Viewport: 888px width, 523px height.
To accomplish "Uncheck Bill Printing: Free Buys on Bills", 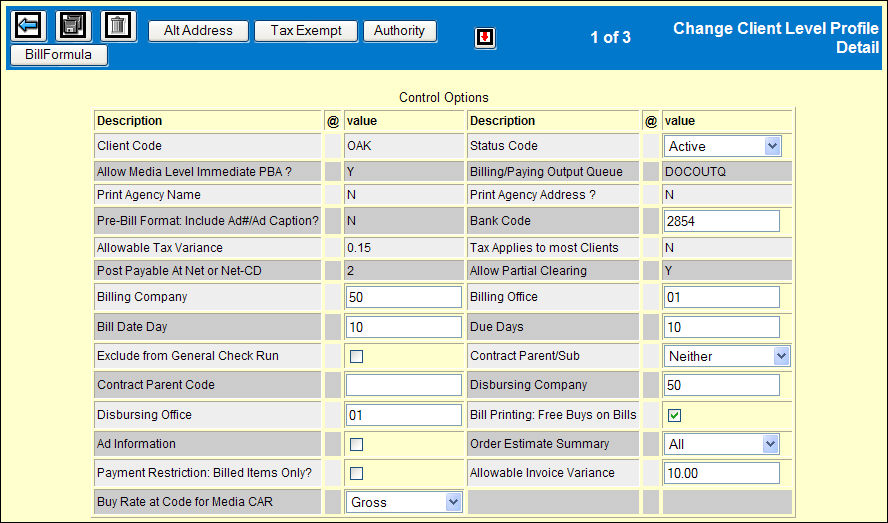I will click(x=674, y=415).
